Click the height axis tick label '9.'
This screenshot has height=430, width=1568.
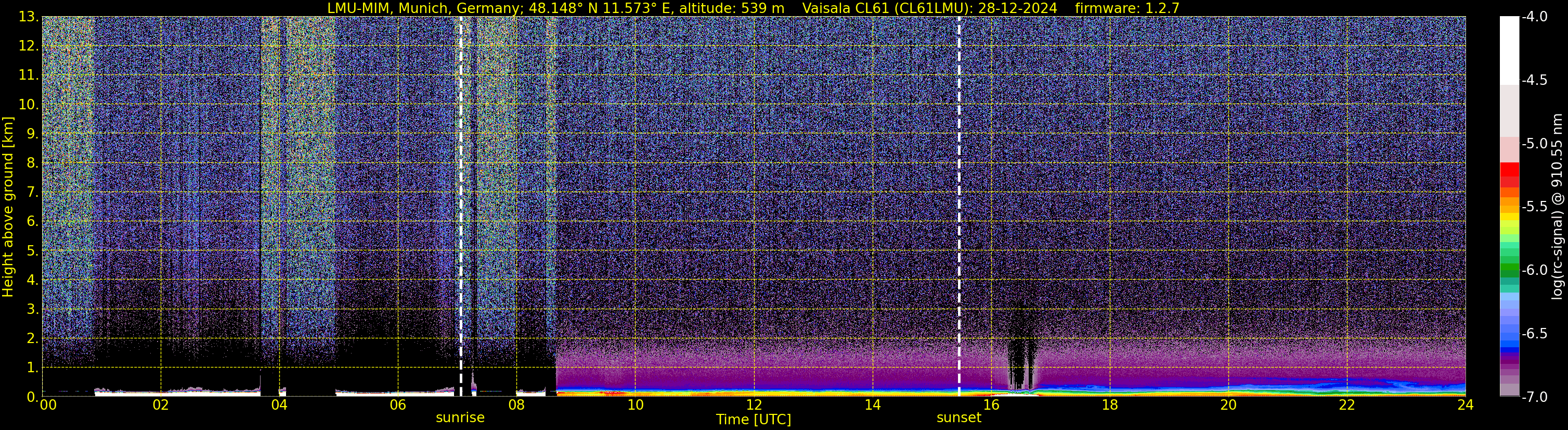tap(33, 134)
